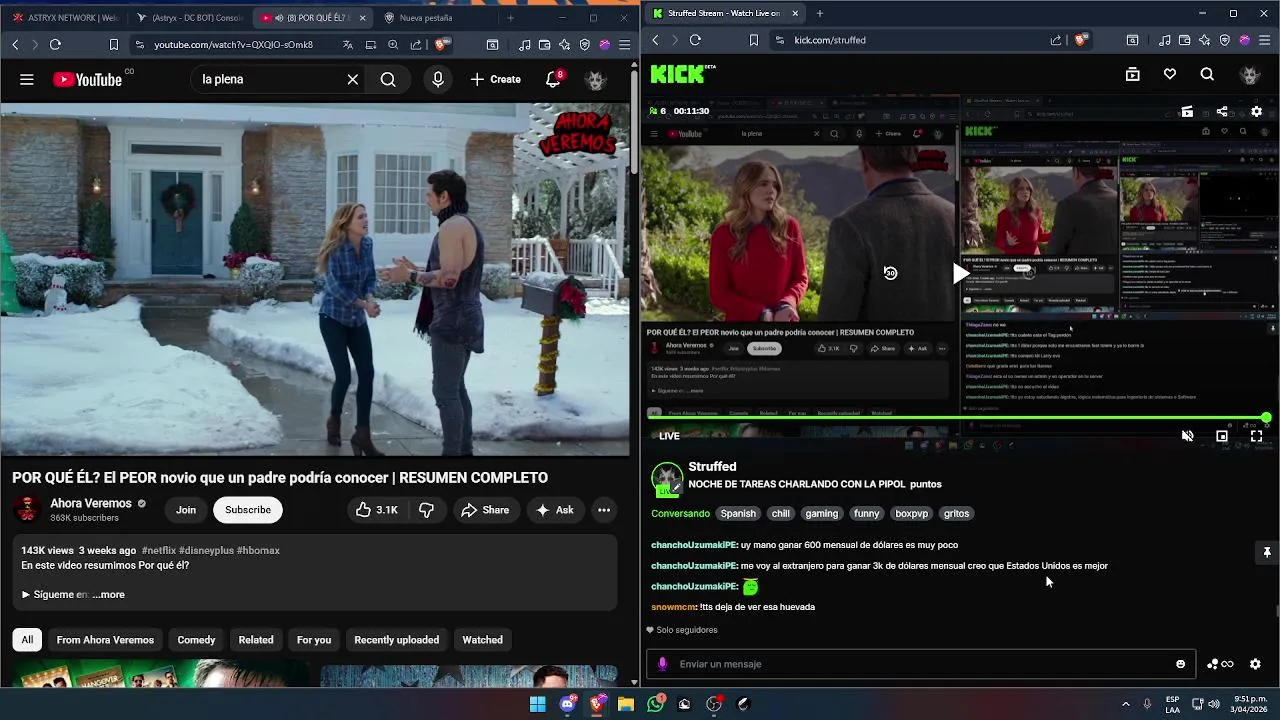Edit stream info pencil on Struffed avatar
Viewport: 1280px width, 720px height.
pyautogui.click(x=677, y=486)
